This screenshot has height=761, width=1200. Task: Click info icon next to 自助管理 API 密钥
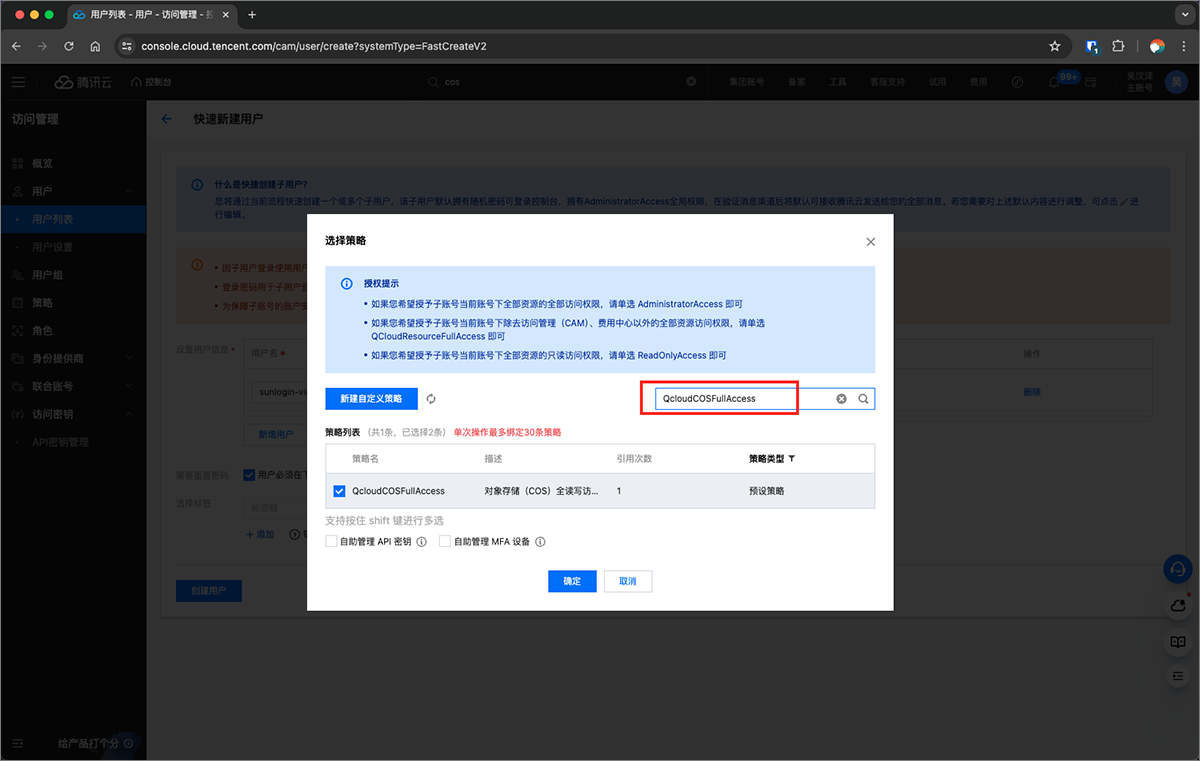[421, 542]
